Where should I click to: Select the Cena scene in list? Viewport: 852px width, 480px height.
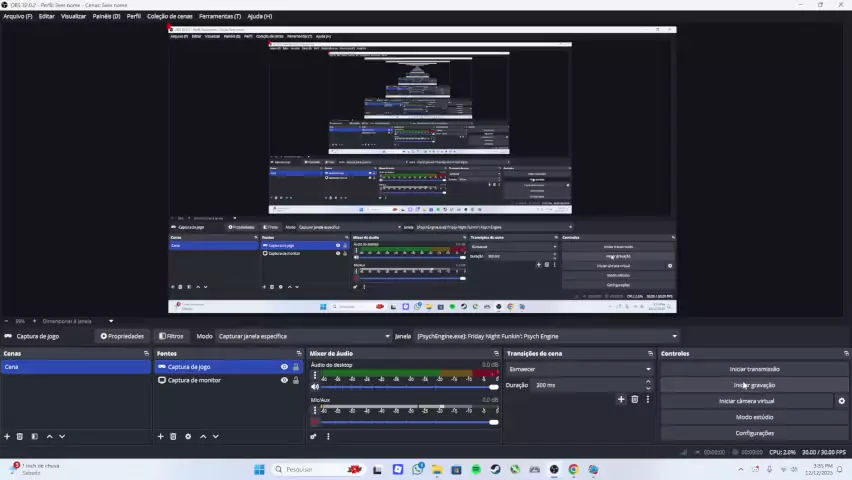click(75, 367)
